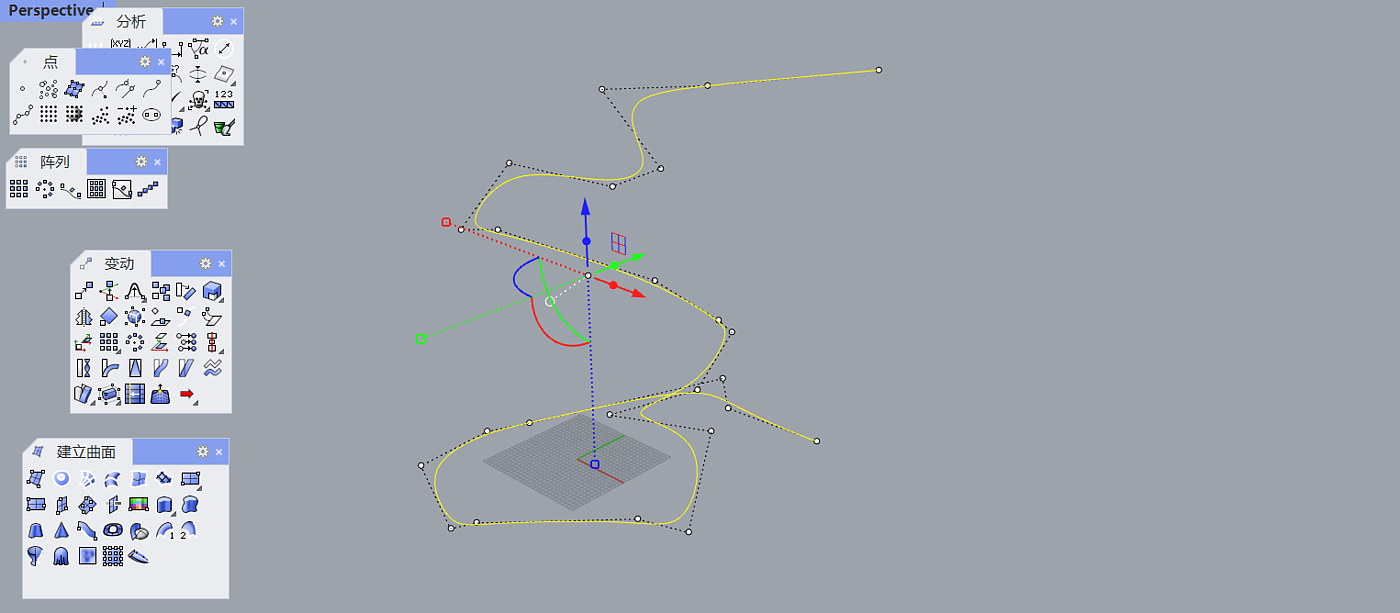The width and height of the screenshot is (1400, 613).
Task: Click the red arrow icon in 变动 panel
Action: [186, 394]
